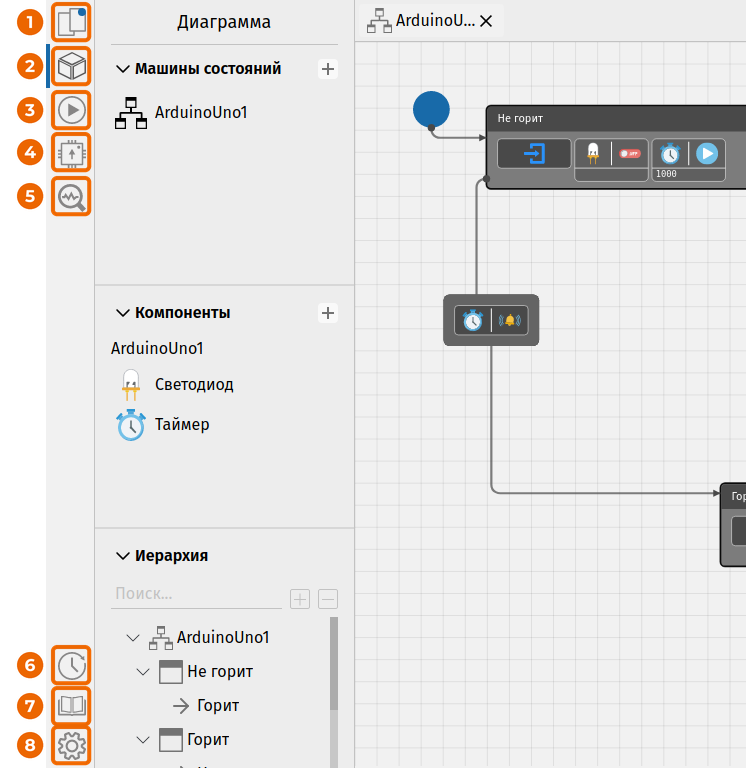Add a new component with plus button
Viewport: 746px width, 768px height.
(x=328, y=312)
